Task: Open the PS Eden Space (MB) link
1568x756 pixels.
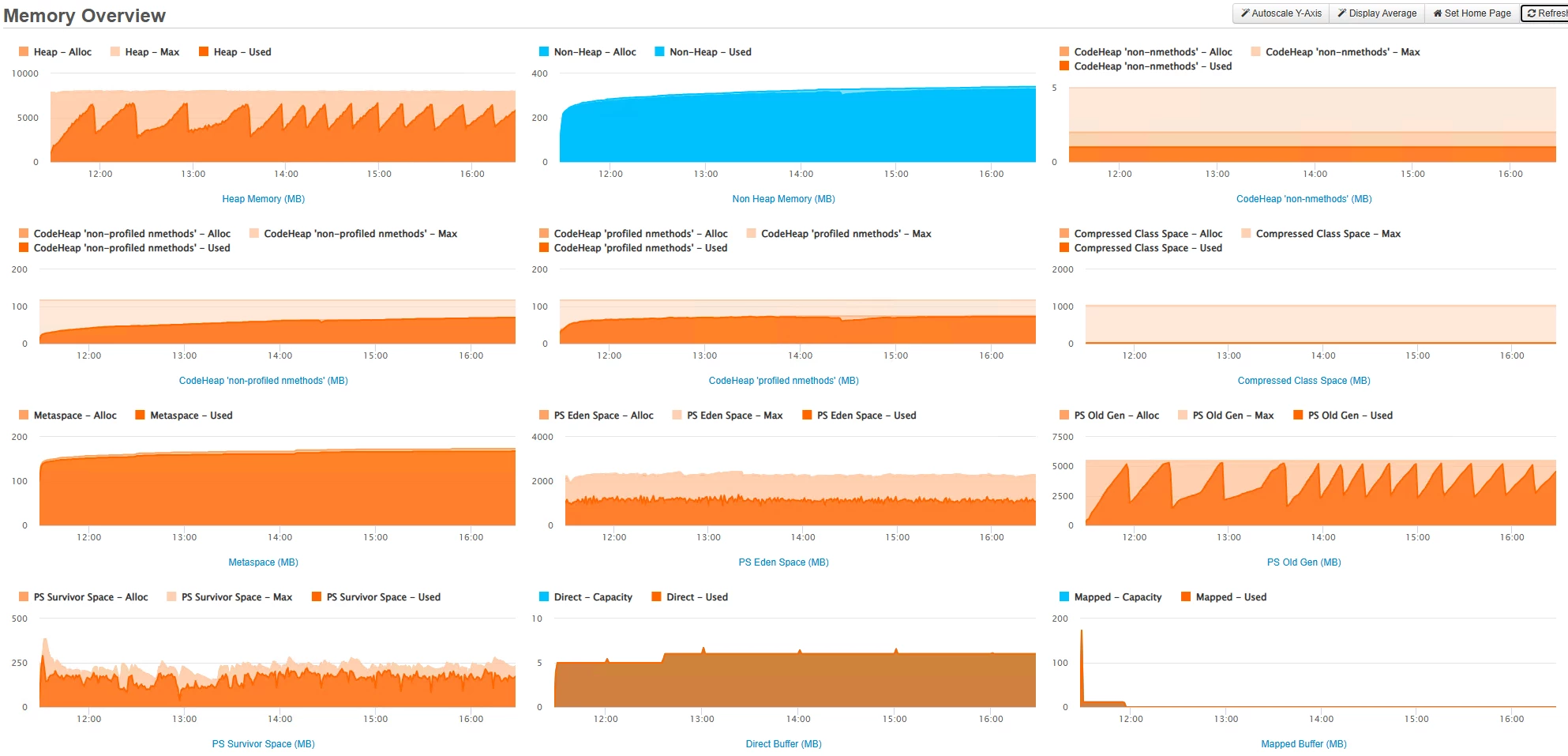Action: click(783, 562)
